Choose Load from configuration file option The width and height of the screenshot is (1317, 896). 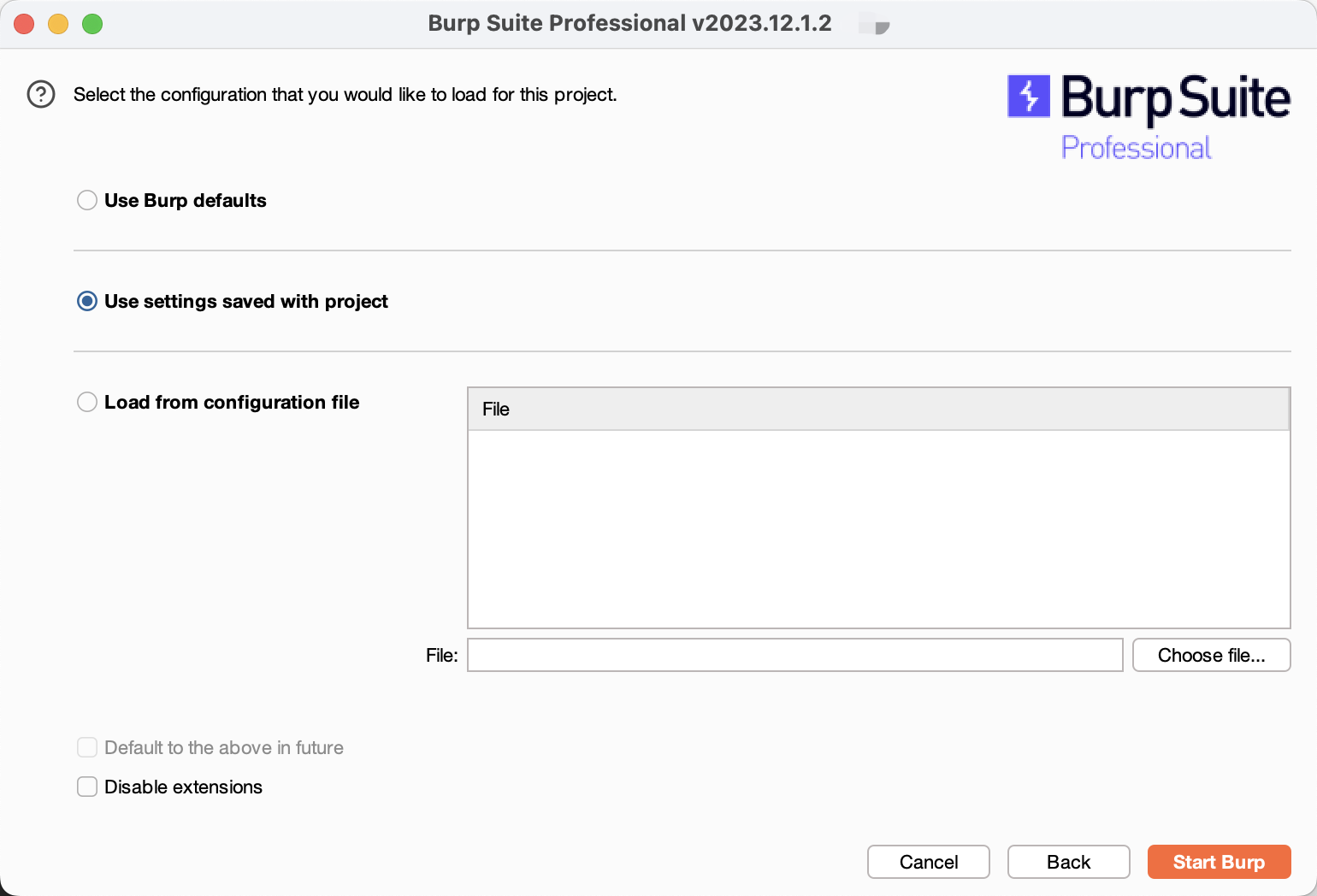point(87,402)
